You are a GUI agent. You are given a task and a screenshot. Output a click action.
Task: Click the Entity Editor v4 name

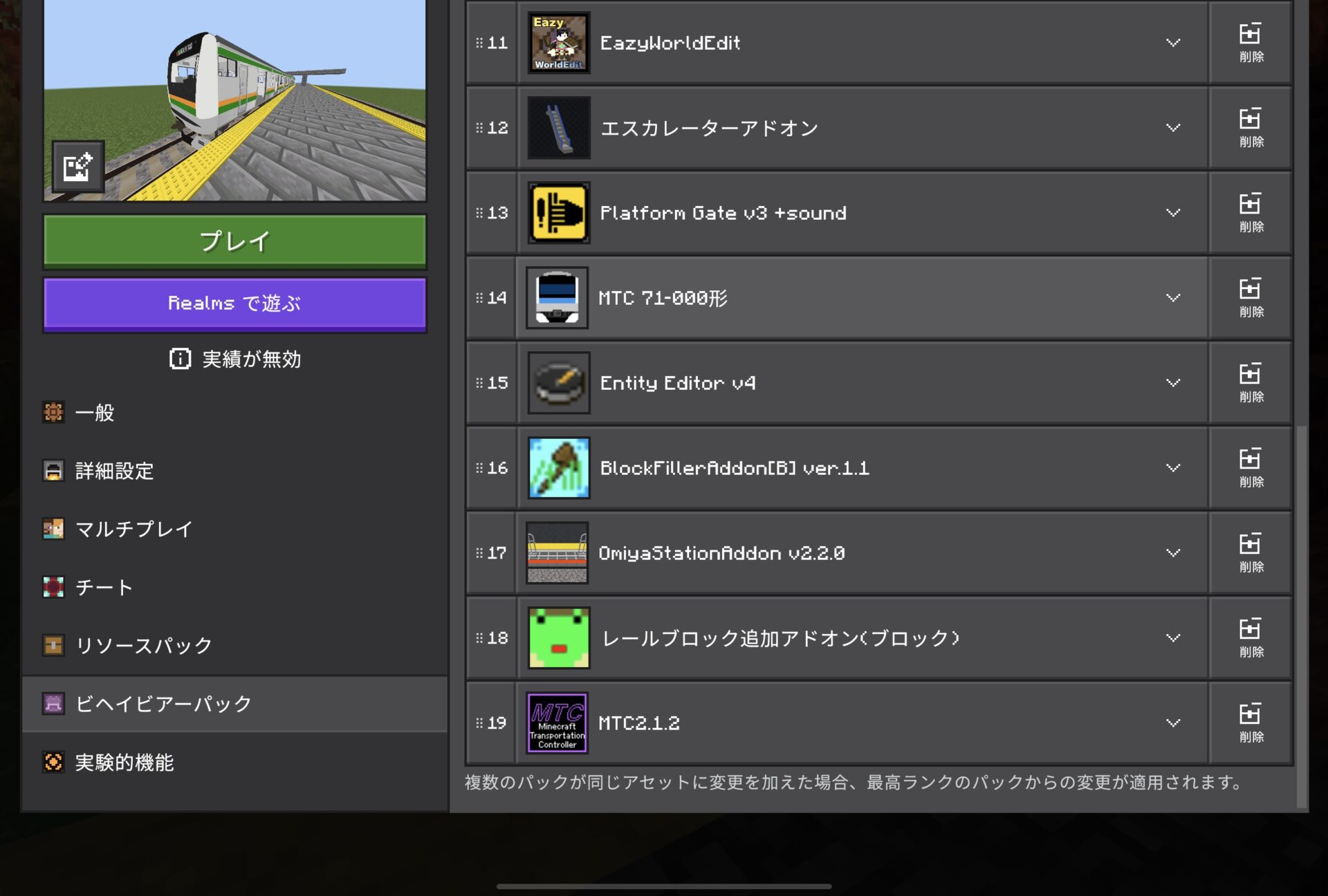click(x=678, y=383)
